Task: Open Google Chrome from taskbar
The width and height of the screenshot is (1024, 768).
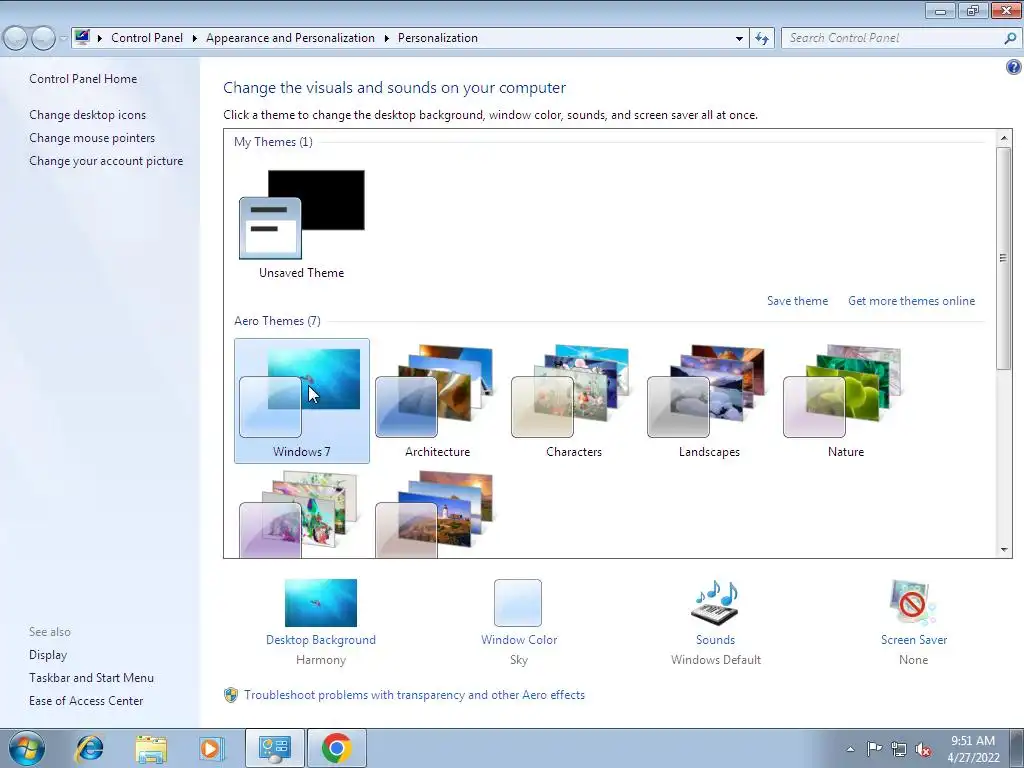Action: point(336,748)
